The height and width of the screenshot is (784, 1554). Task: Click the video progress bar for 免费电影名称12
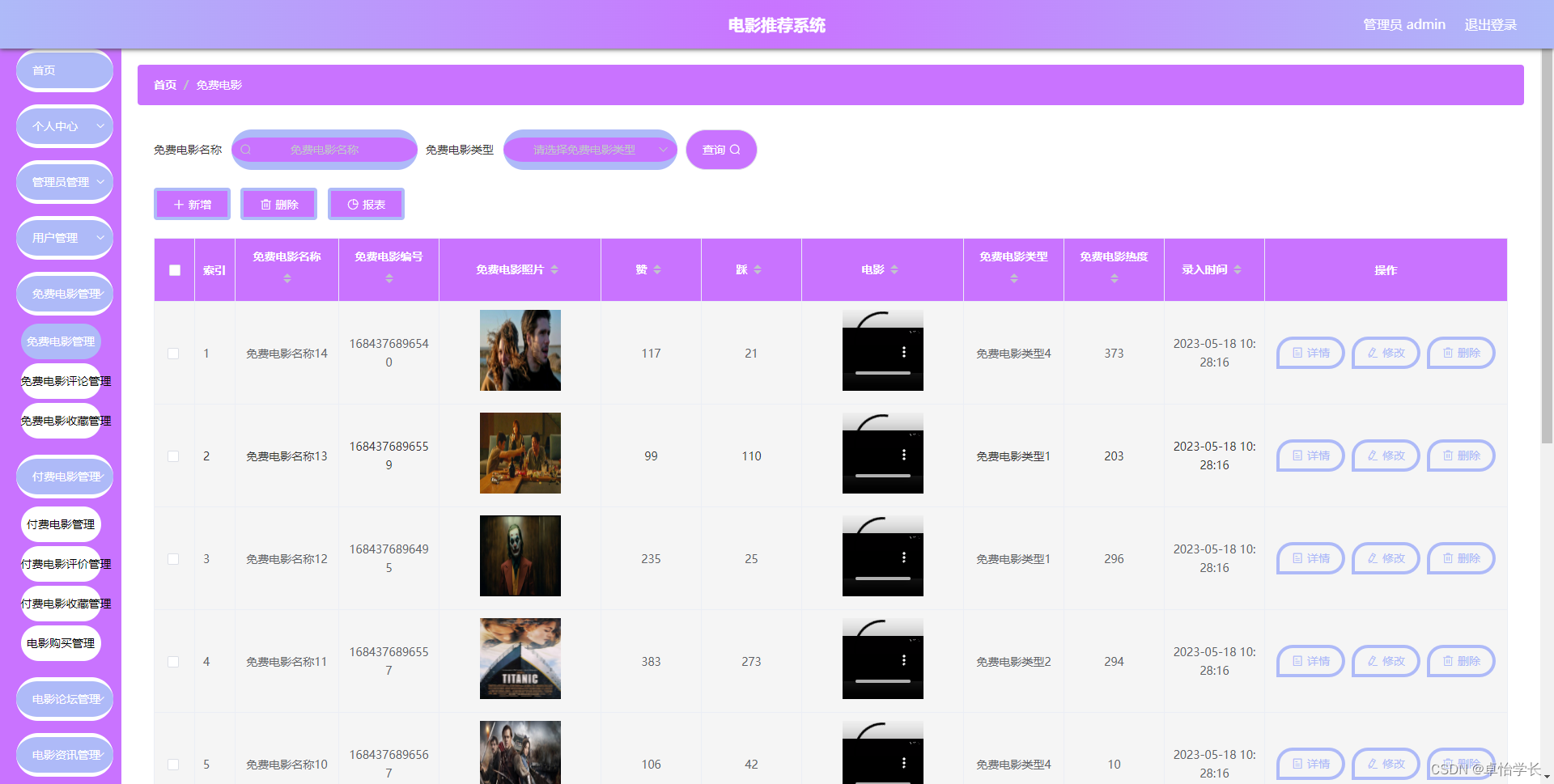883,578
